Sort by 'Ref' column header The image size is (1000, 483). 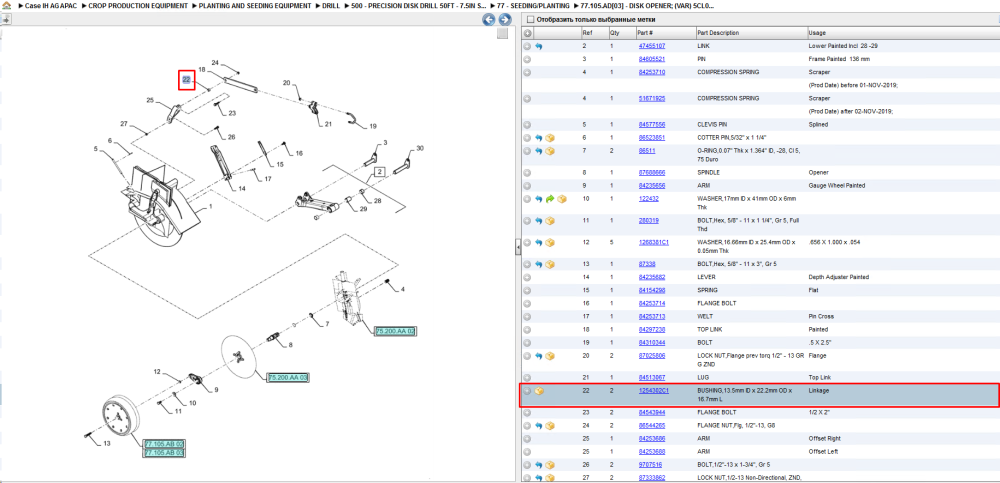coord(594,33)
